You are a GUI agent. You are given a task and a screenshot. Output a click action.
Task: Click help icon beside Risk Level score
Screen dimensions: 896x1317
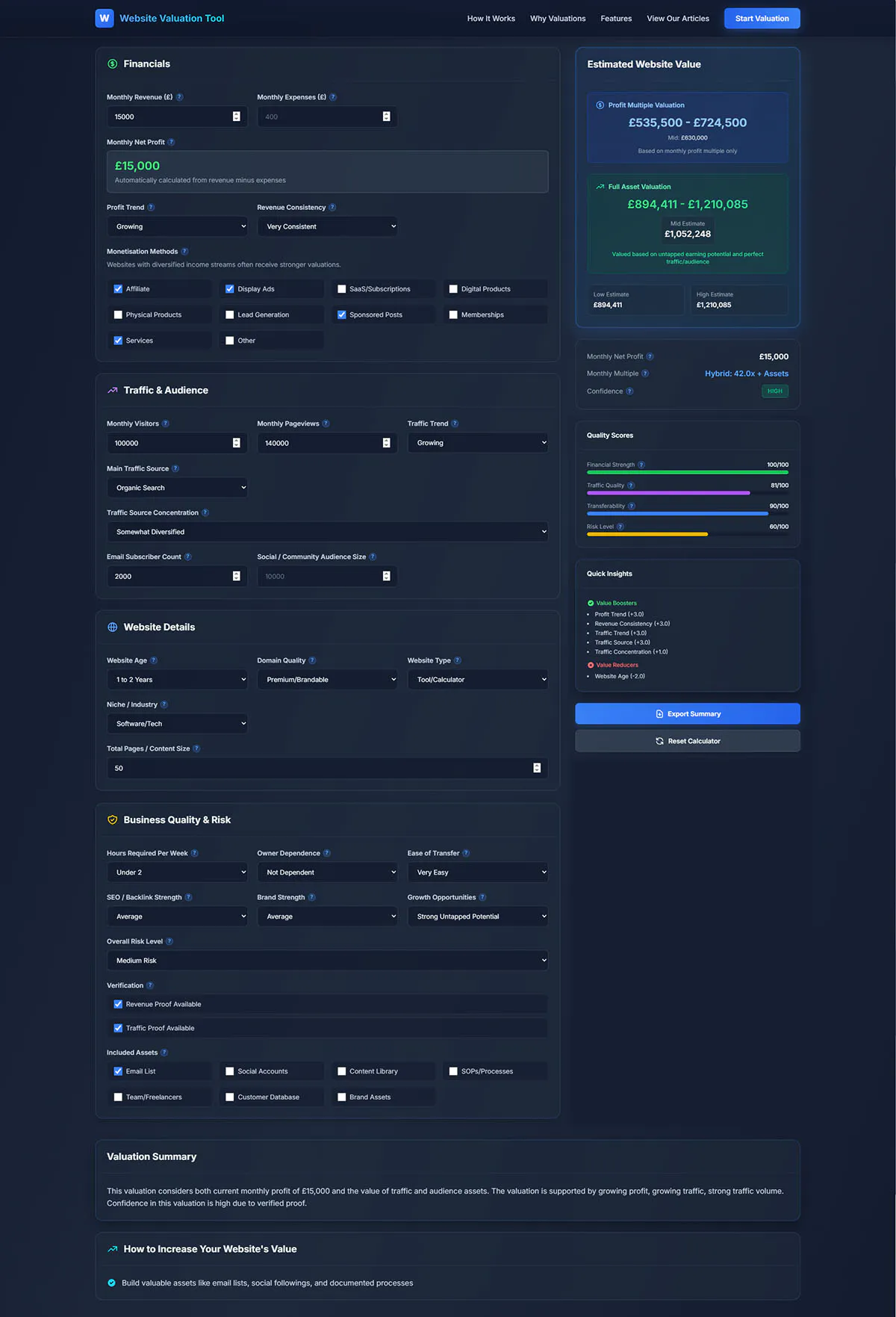coord(620,527)
